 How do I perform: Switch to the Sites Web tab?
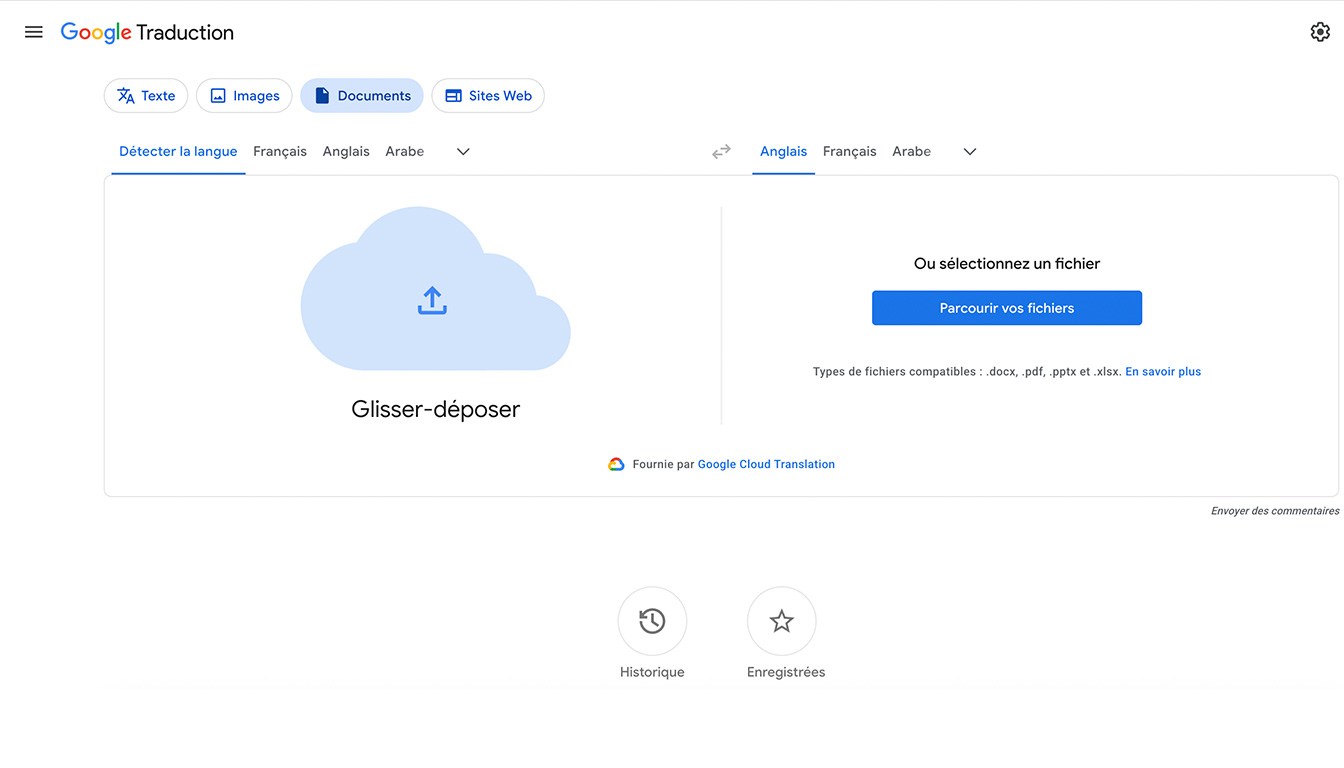tap(488, 96)
